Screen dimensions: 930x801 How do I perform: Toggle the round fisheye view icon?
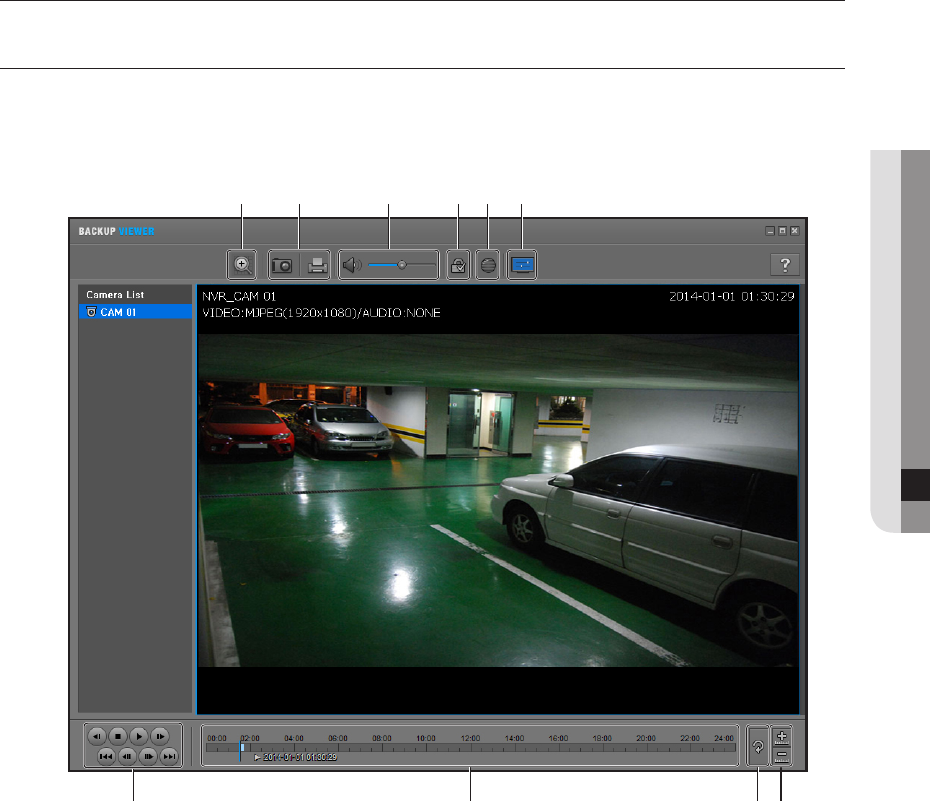tap(487, 265)
